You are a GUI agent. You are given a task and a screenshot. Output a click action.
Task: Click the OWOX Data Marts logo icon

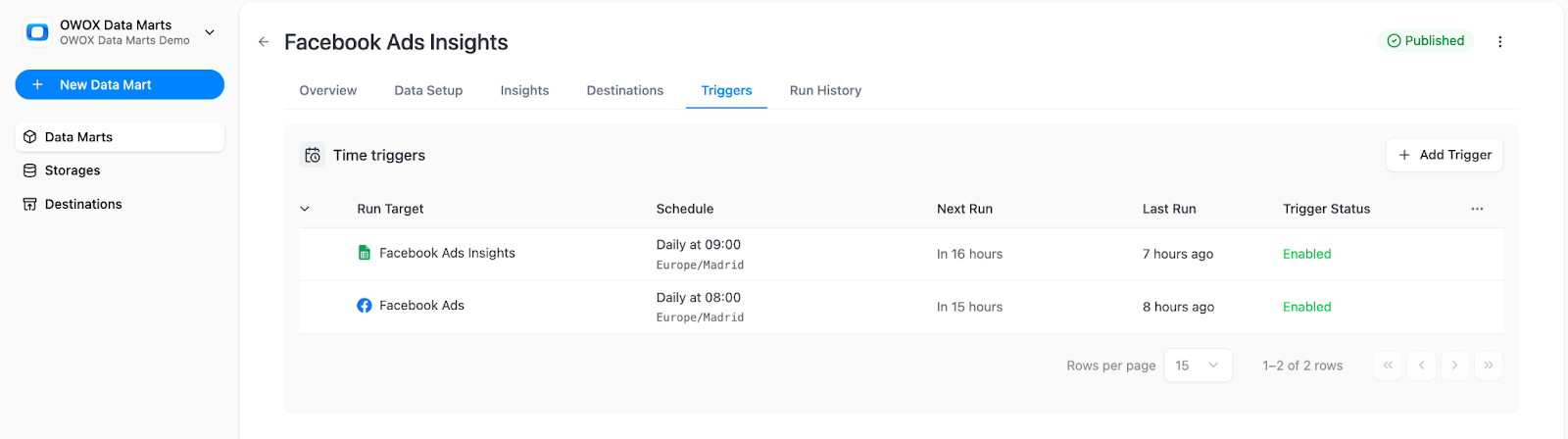pos(37,32)
